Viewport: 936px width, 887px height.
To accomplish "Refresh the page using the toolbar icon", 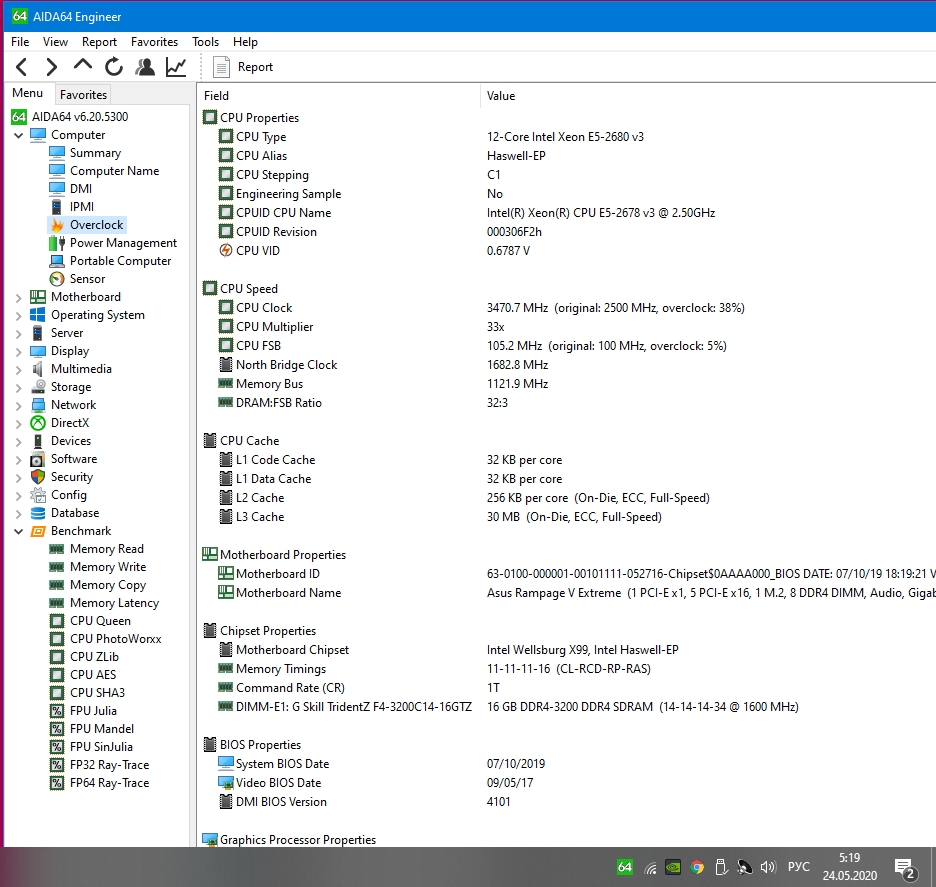I will click(114, 67).
